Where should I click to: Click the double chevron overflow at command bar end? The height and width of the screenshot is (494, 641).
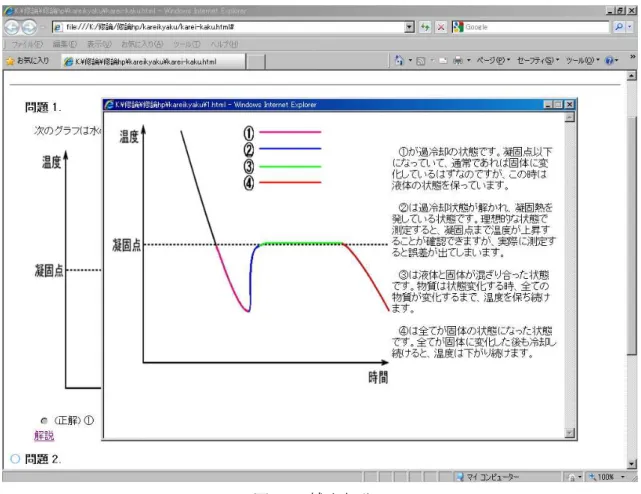pyautogui.click(x=632, y=57)
